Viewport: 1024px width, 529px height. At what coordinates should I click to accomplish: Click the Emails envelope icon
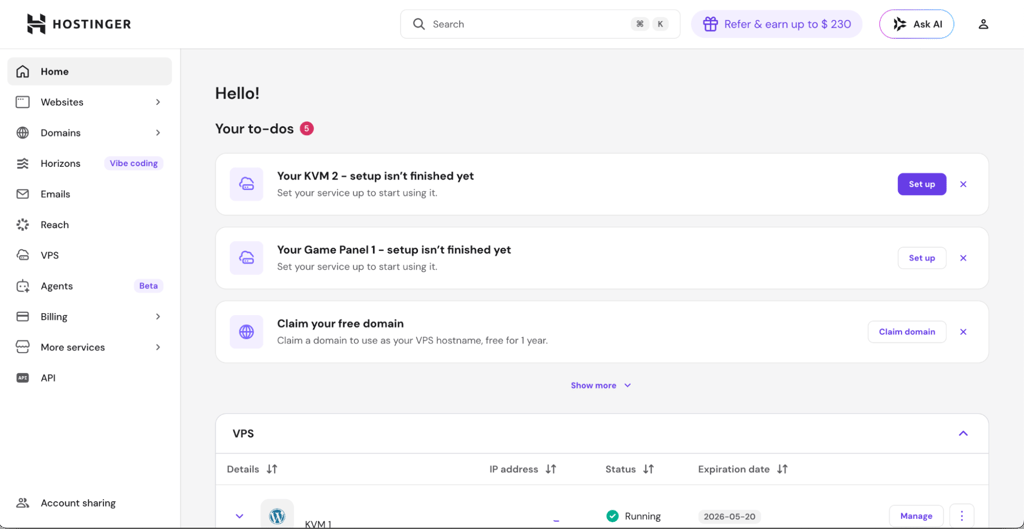tap(23, 194)
